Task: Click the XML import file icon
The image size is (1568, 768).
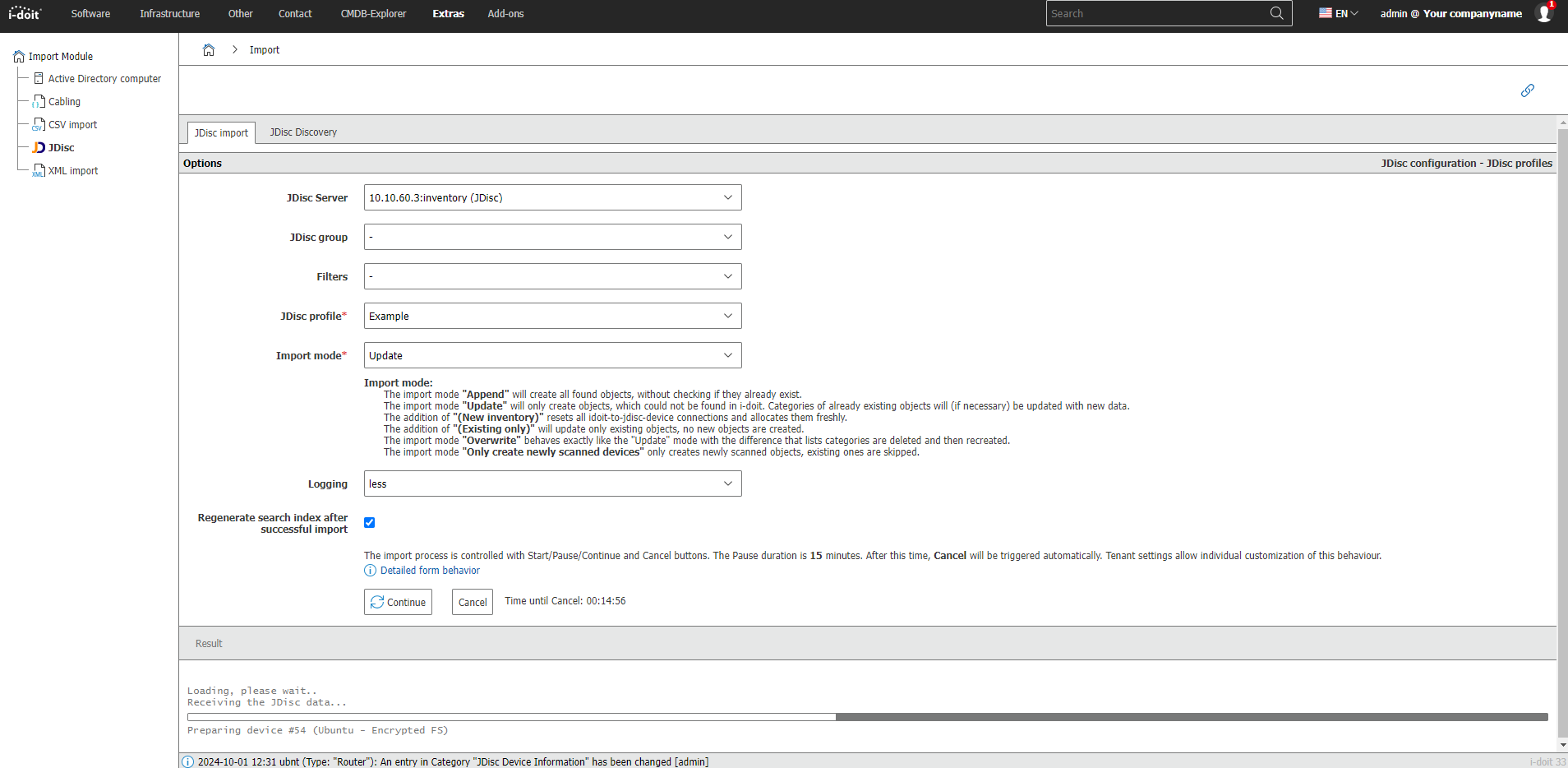Action: tap(39, 170)
